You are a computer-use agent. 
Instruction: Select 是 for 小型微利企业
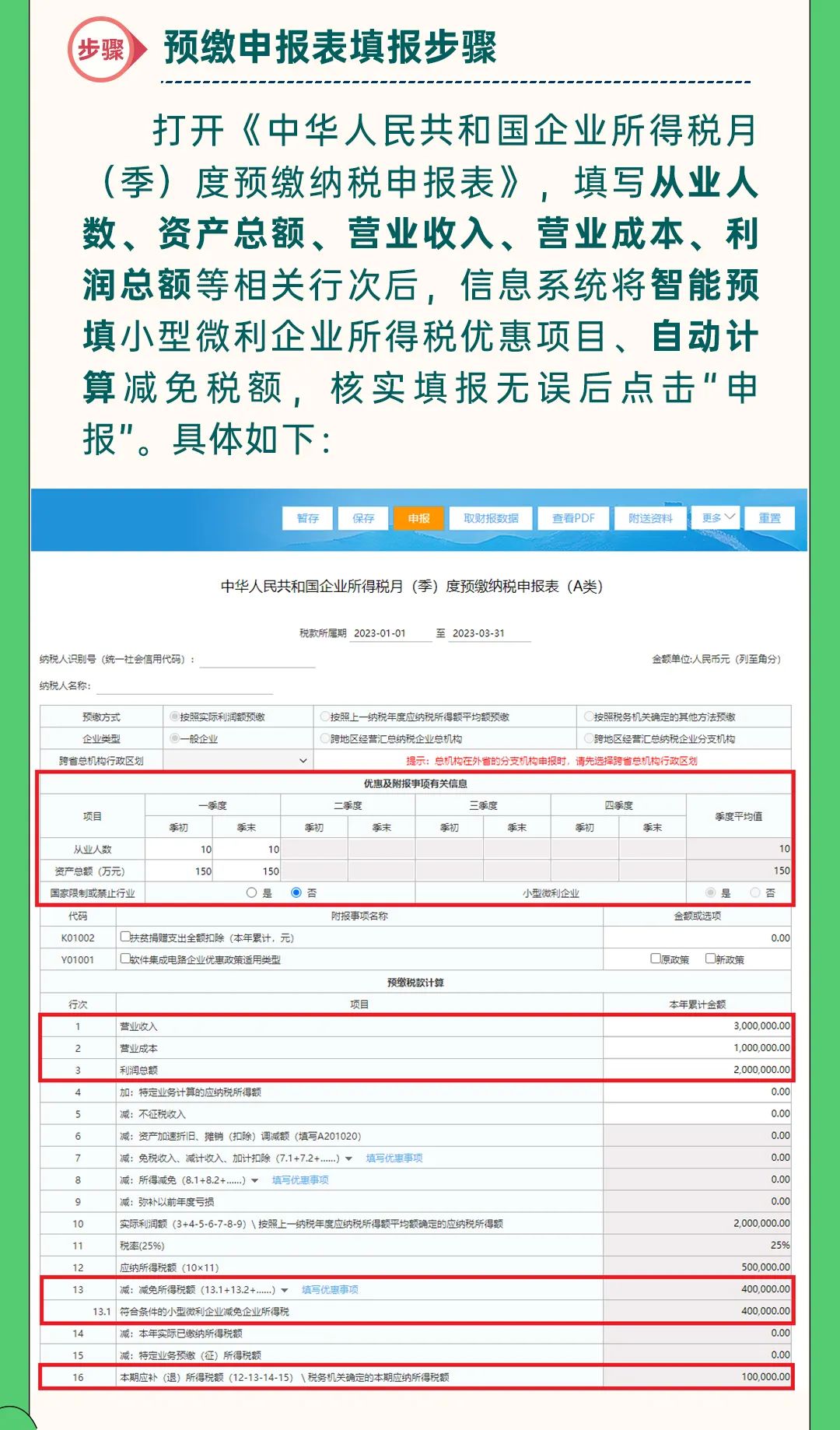tap(710, 892)
